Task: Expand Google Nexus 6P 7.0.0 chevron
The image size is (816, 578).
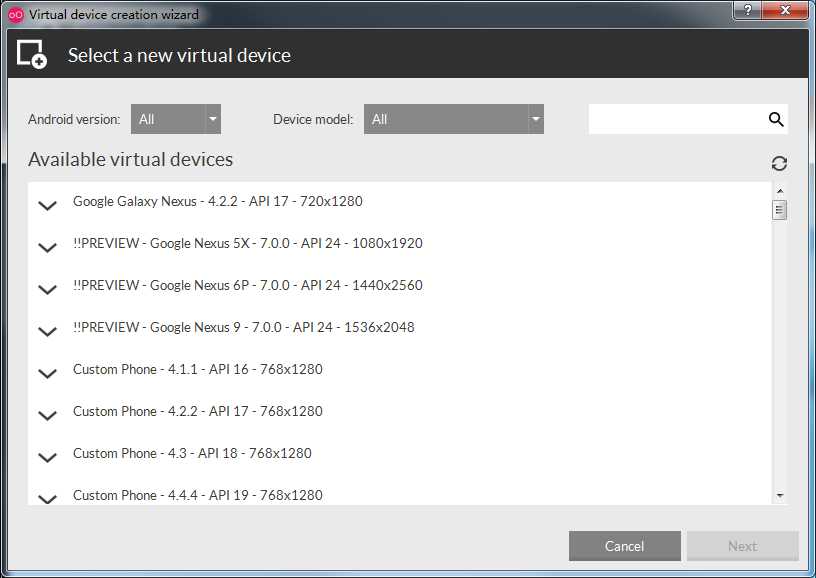Action: coord(47,289)
